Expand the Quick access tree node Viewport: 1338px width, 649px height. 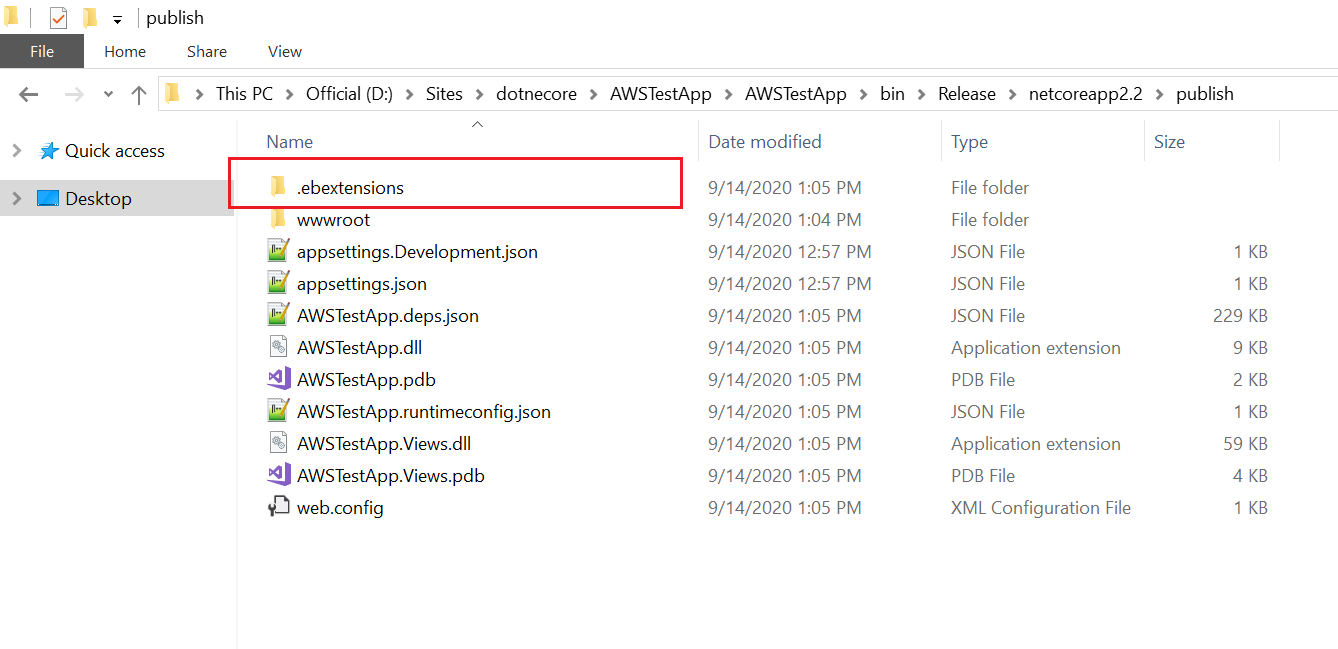(16, 151)
